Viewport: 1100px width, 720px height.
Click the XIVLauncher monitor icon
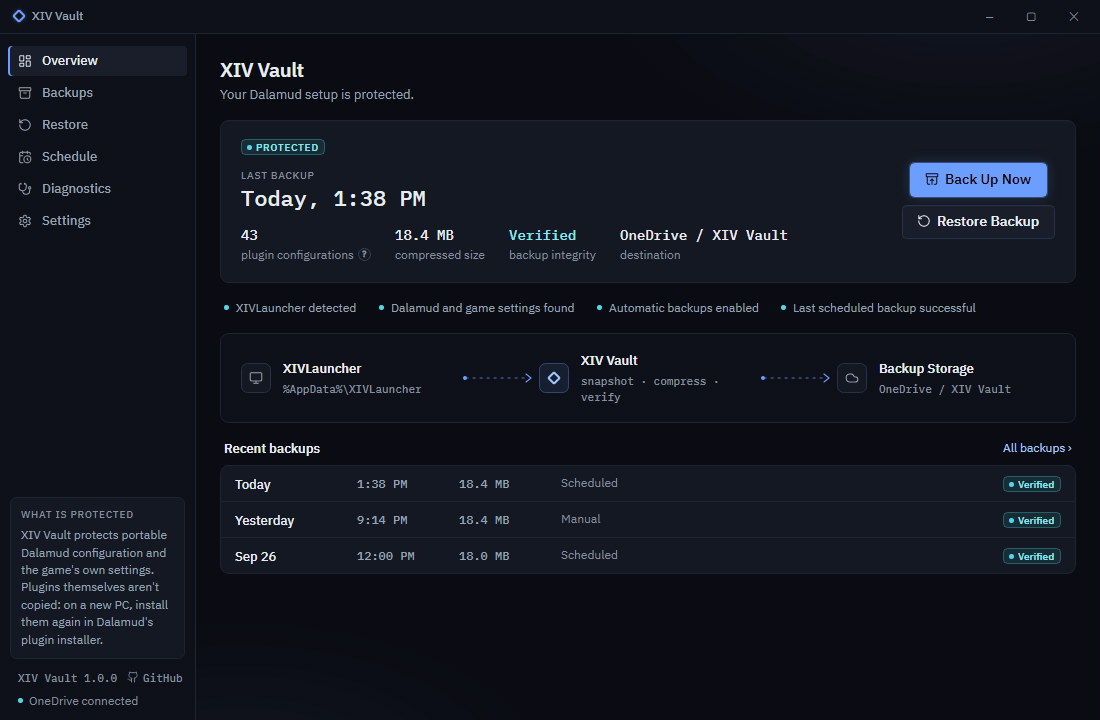pos(256,378)
